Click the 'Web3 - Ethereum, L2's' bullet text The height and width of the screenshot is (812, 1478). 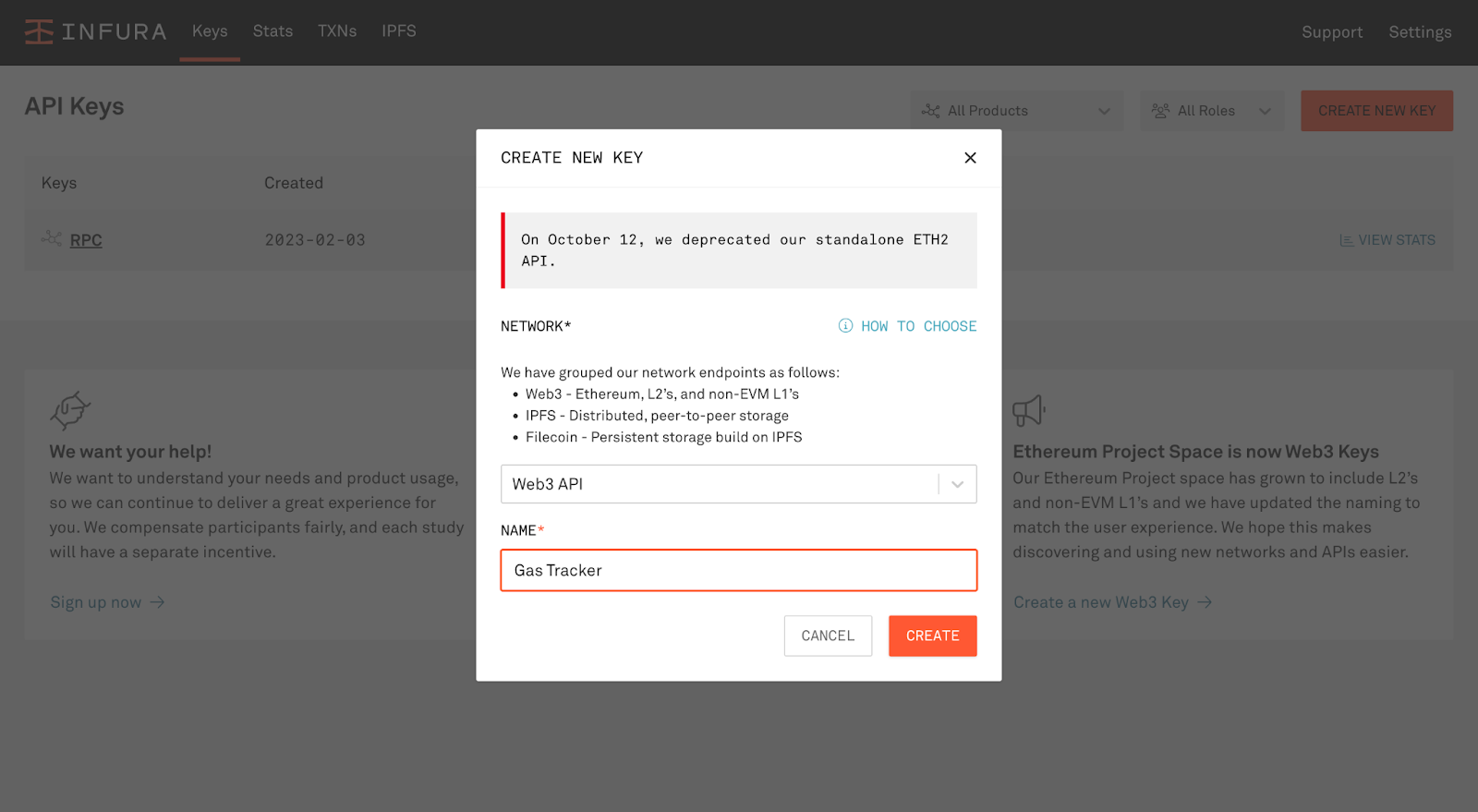[x=662, y=394]
